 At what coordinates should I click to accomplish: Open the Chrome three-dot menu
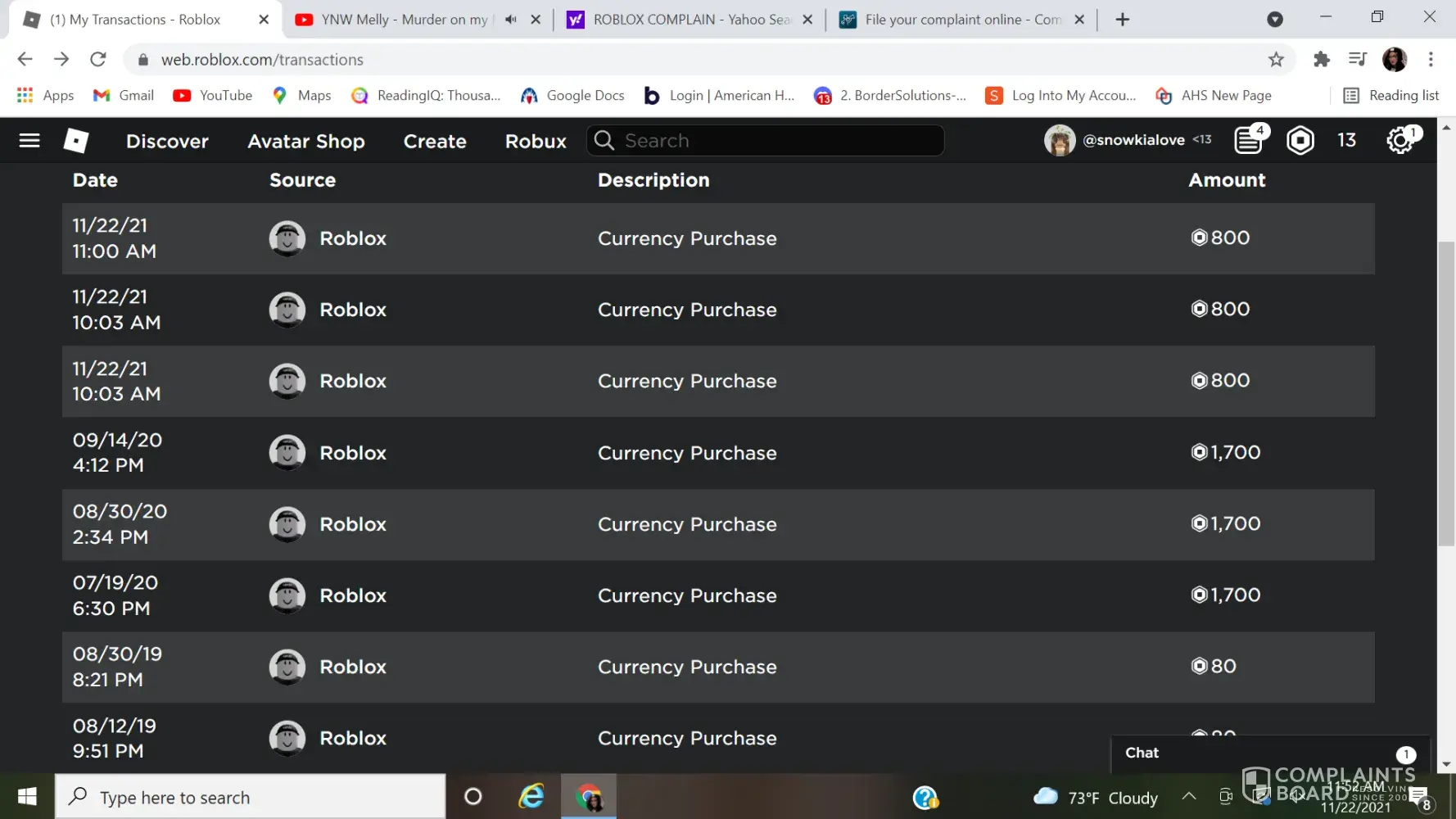point(1431,59)
